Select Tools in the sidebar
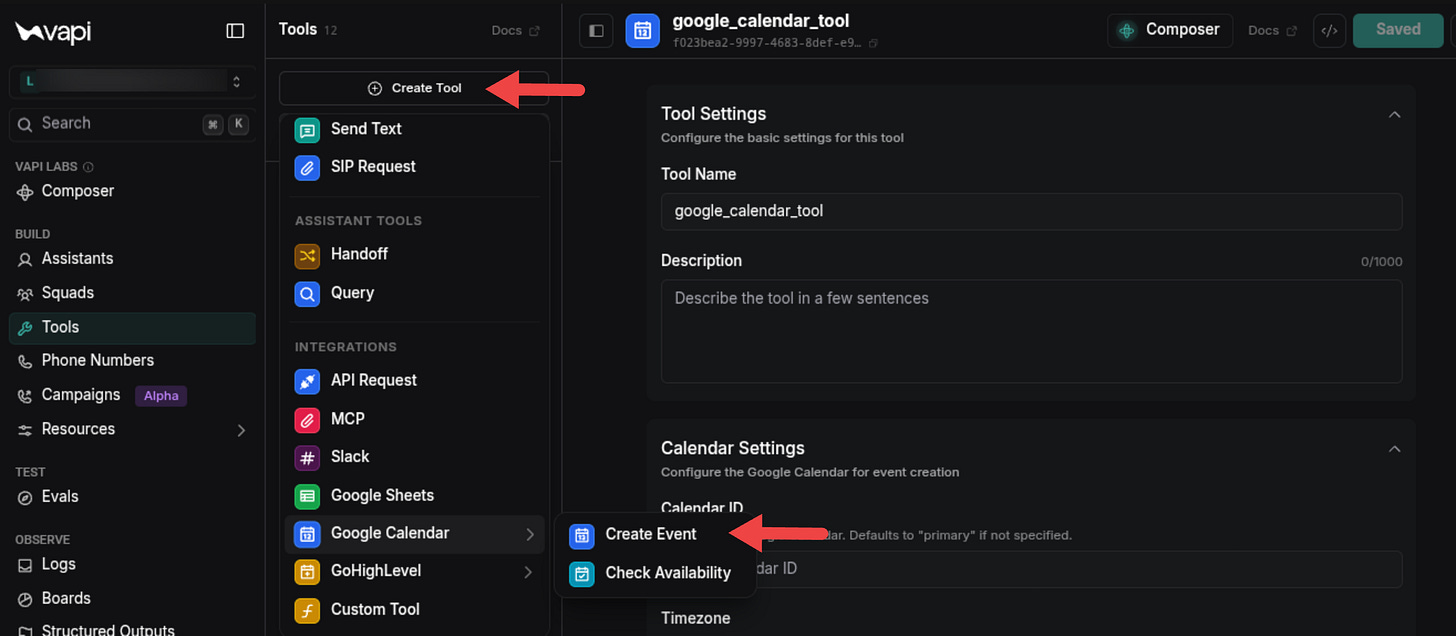This screenshot has height=636, width=1456. [x=132, y=327]
